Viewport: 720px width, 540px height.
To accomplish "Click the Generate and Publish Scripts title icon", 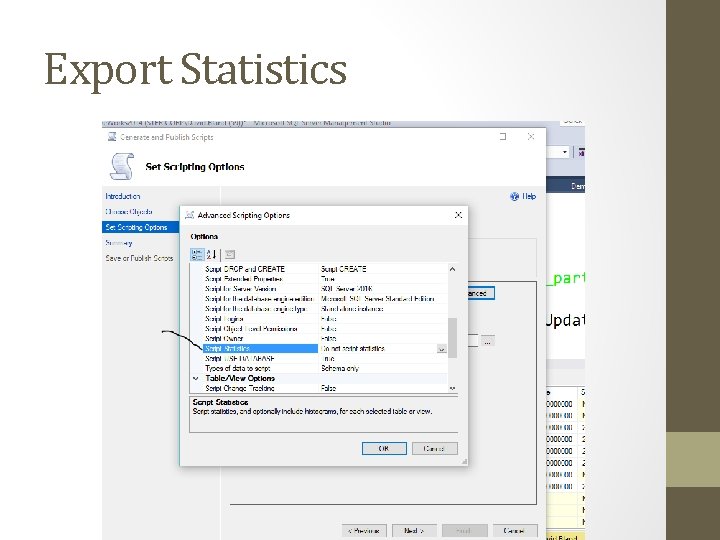I will (x=112, y=137).
